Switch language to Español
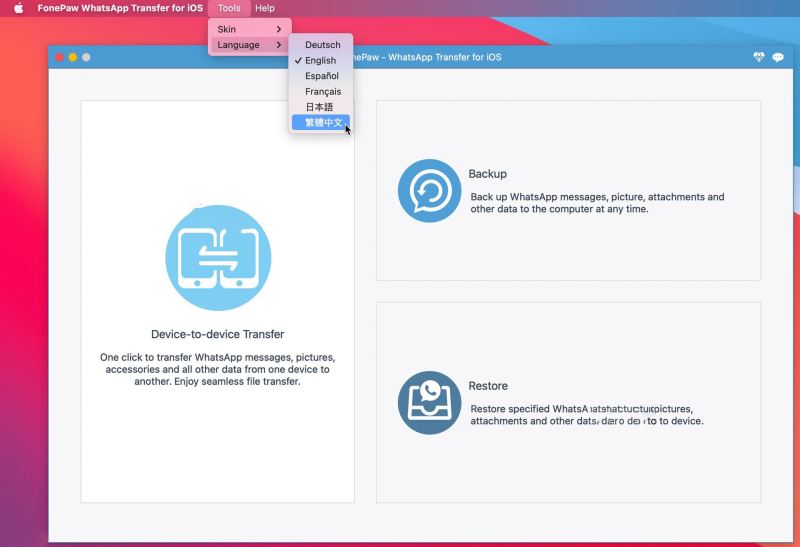This screenshot has width=800, height=547. point(321,76)
